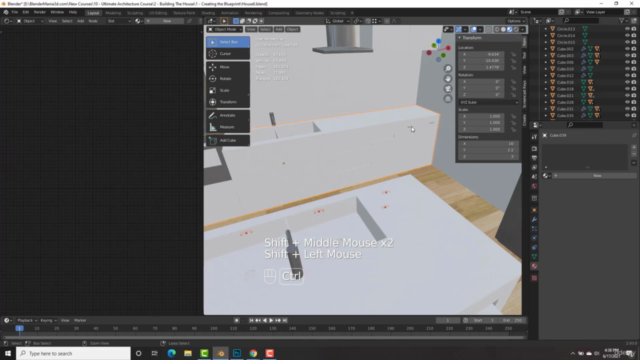Select the Measure tool
This screenshot has width=640, height=360.
tap(228, 127)
